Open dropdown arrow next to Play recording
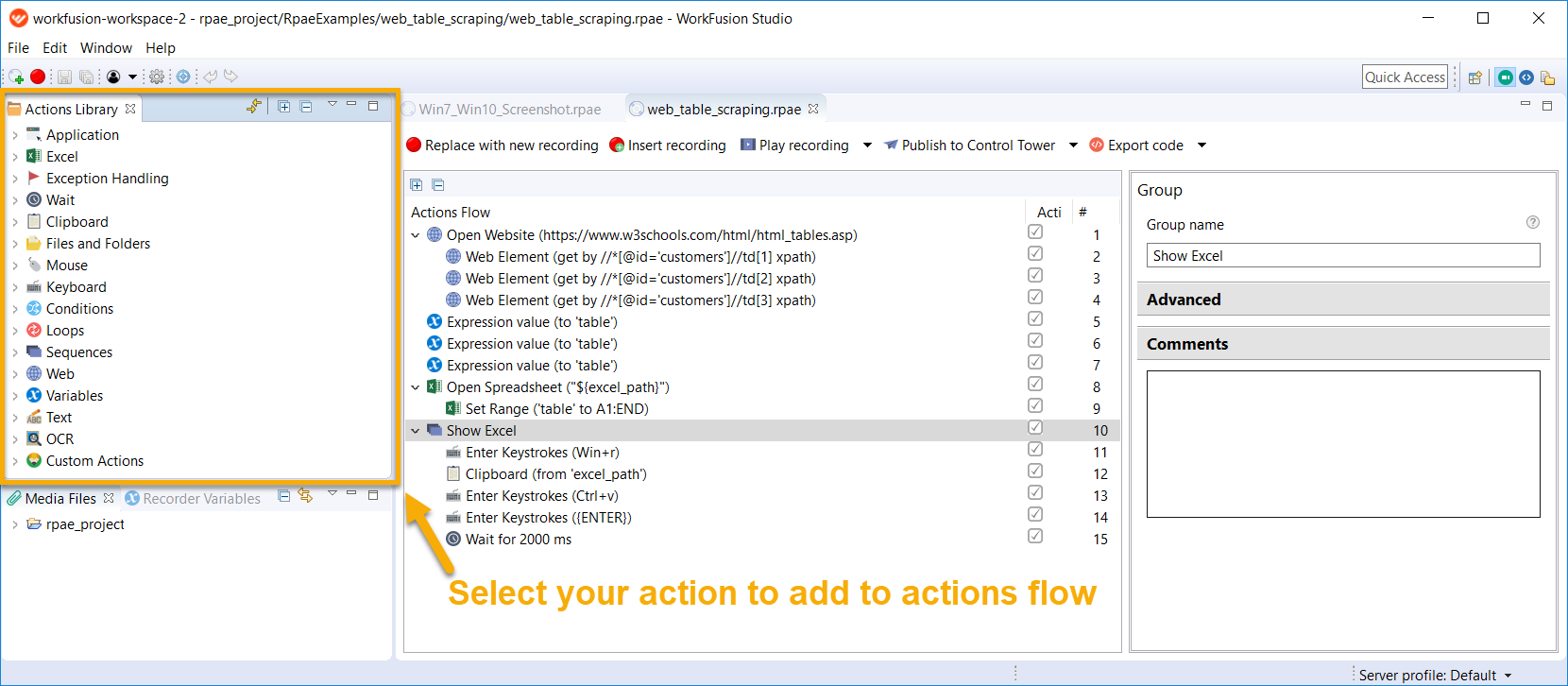The height and width of the screenshot is (686, 1568). point(867,146)
